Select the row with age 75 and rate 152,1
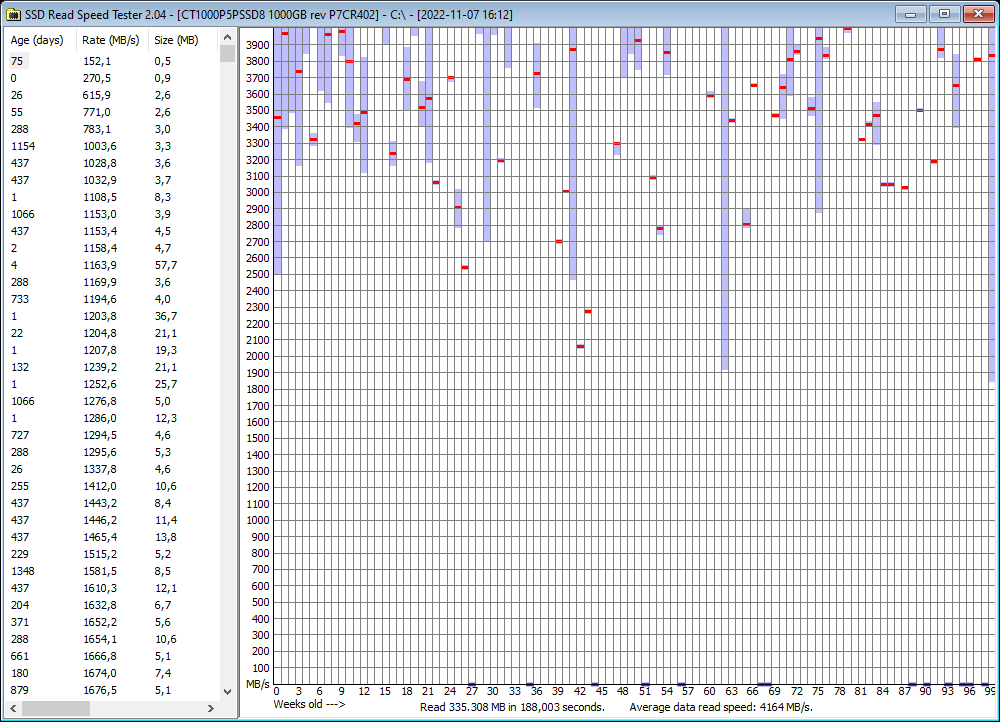 click(x=112, y=61)
